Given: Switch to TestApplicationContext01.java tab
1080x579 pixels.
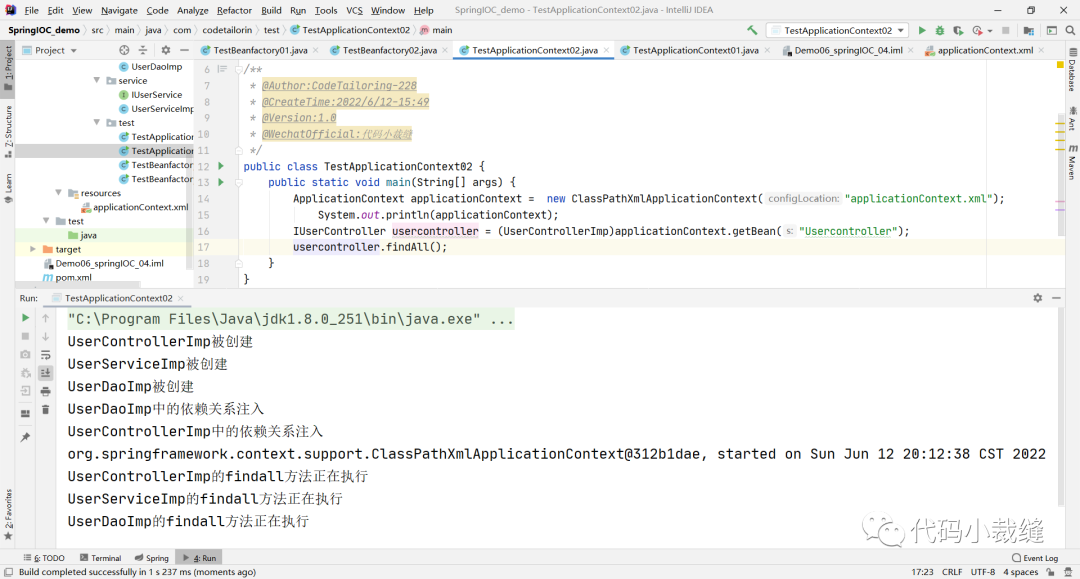Looking at the screenshot, I should [695, 50].
